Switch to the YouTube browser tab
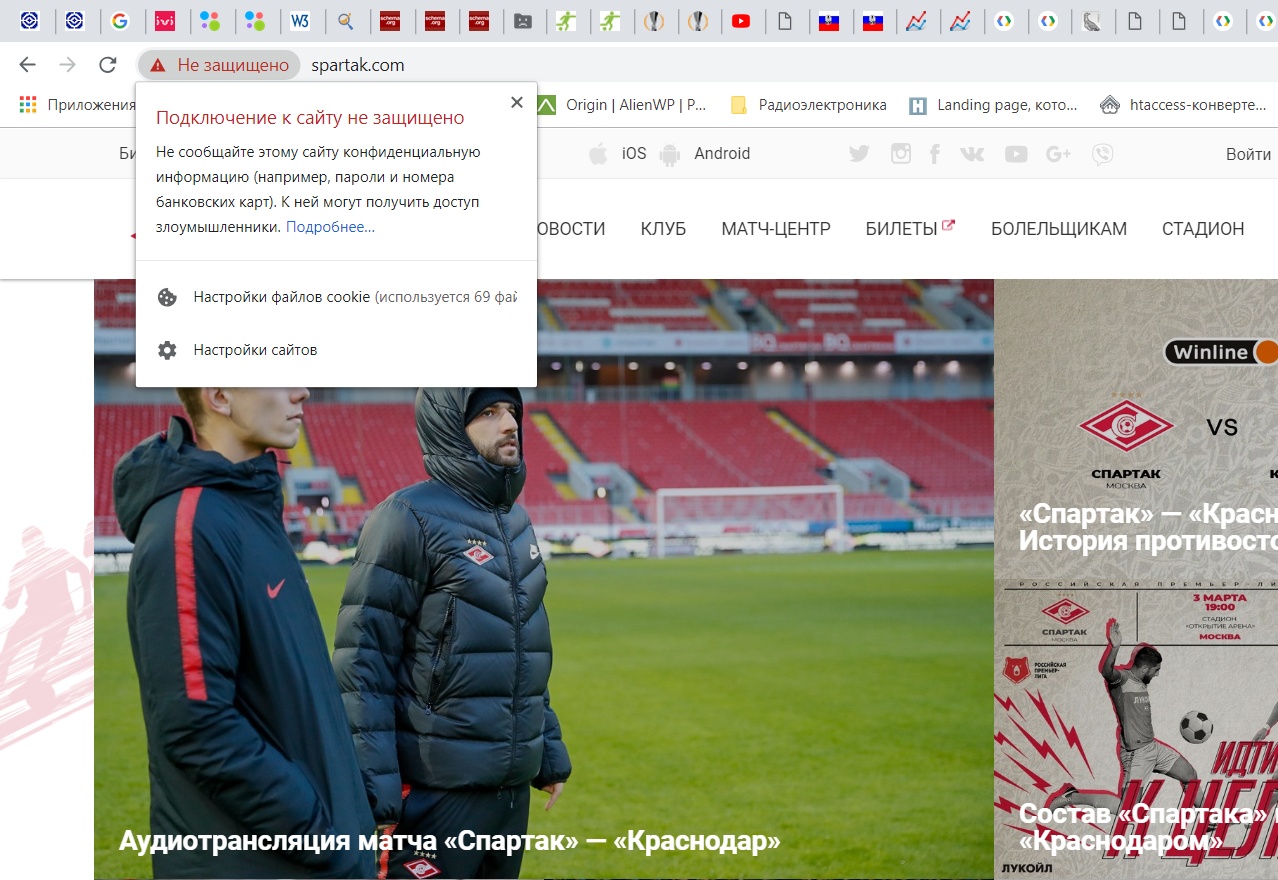Viewport: 1278px width, 880px height. click(741, 21)
